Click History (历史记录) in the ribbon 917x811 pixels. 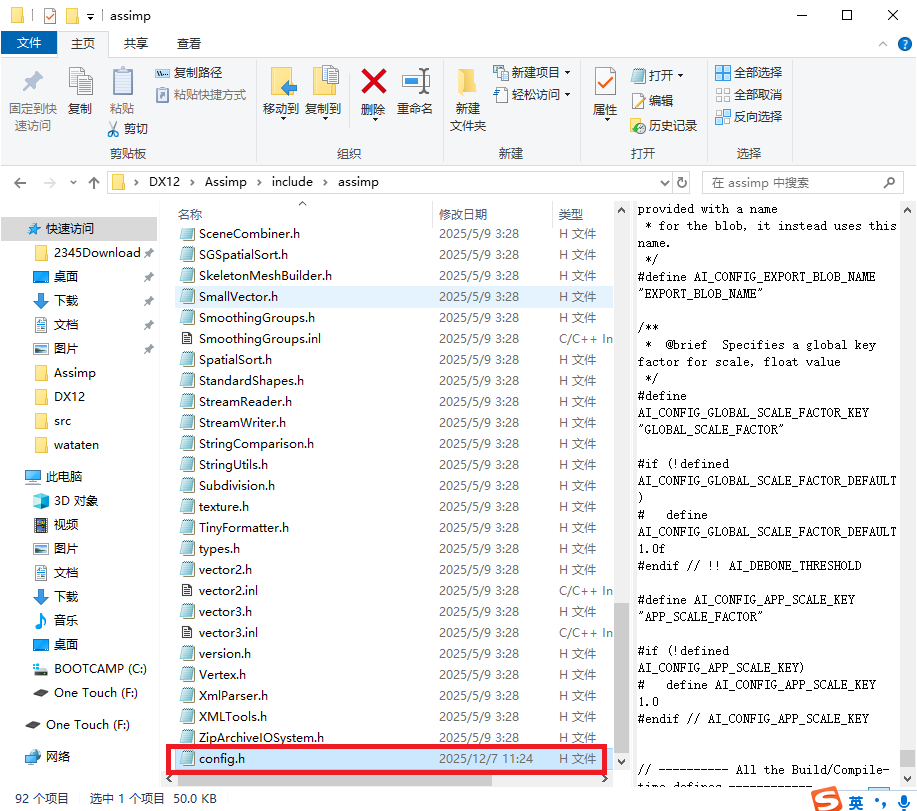click(664, 125)
